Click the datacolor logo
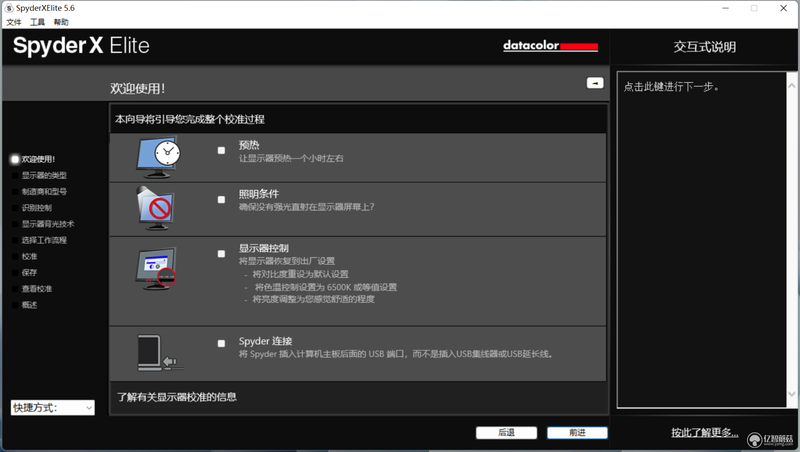800x452 pixels. pyautogui.click(x=551, y=45)
